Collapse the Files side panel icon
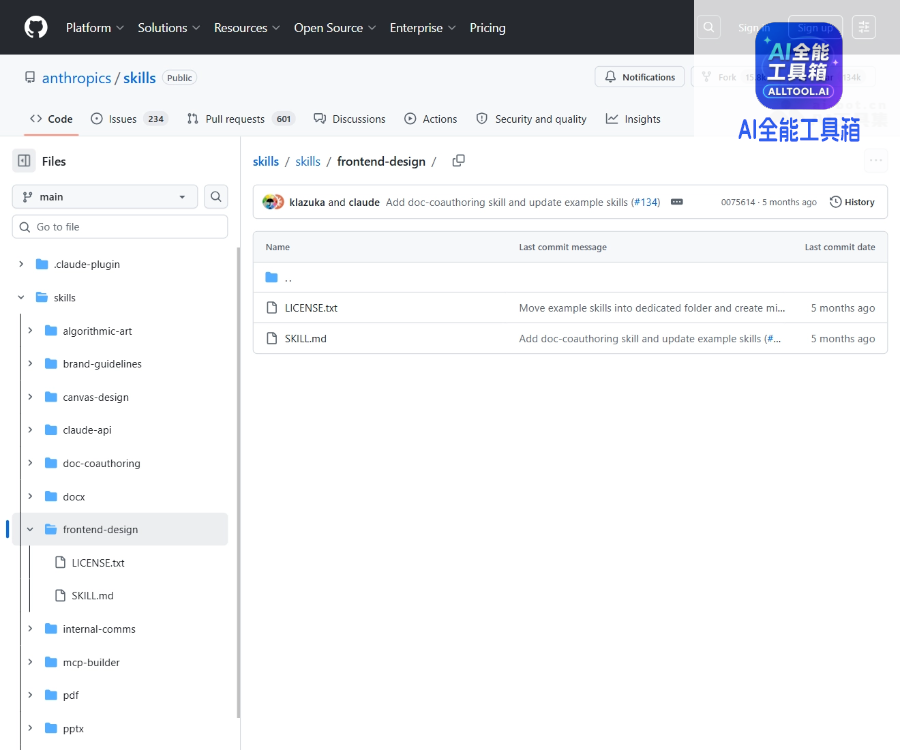The image size is (900, 750). 24,161
